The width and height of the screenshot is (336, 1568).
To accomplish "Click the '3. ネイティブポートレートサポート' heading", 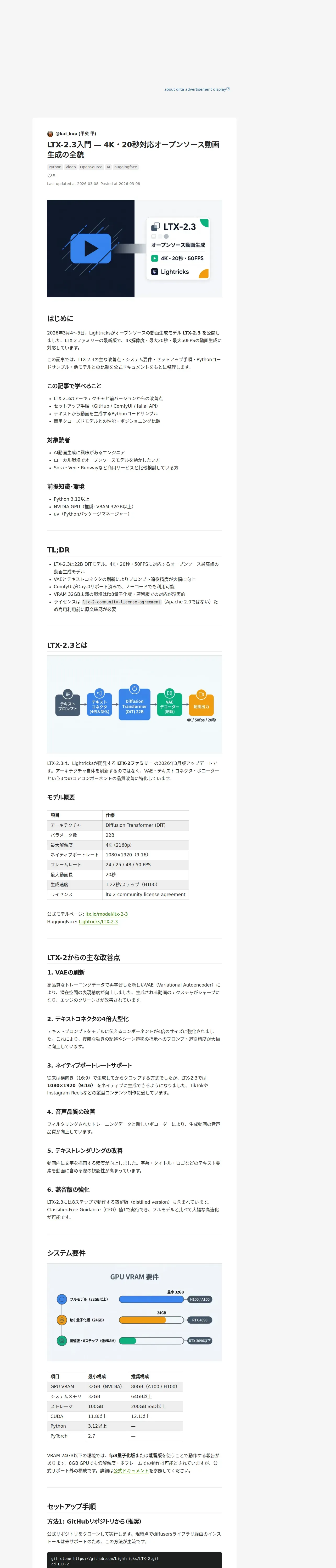I will point(89,1065).
